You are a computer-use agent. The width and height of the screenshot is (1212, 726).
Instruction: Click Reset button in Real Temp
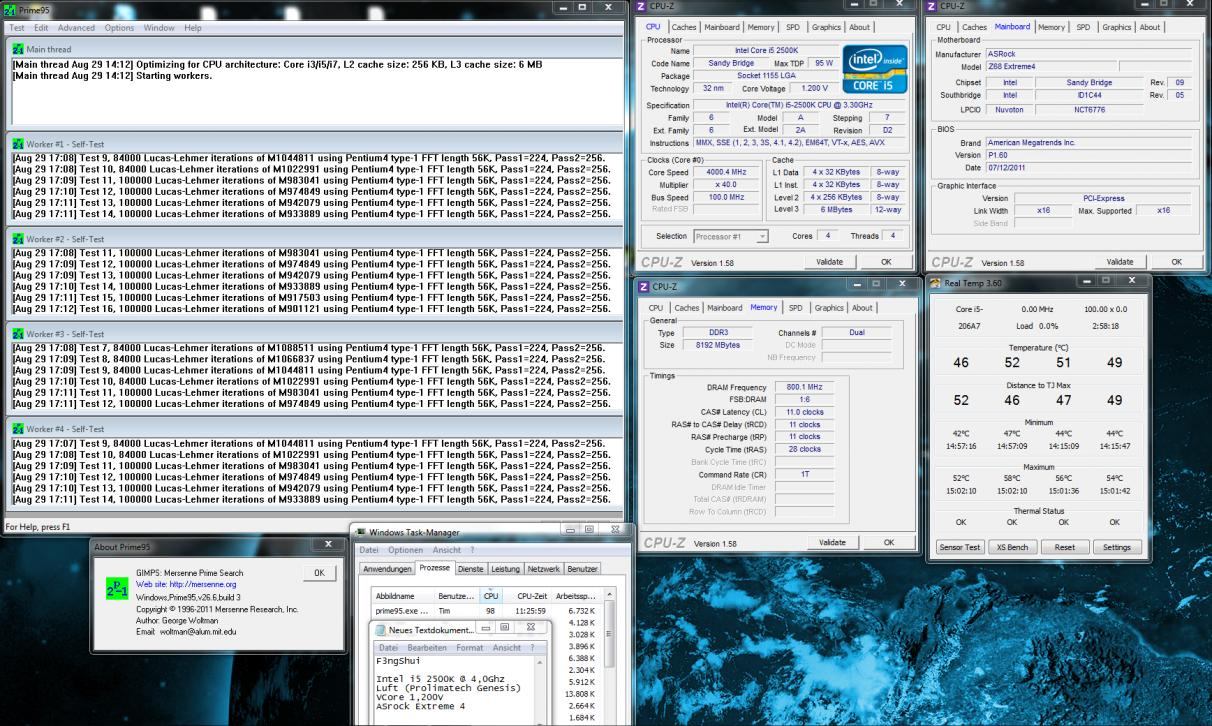coord(1064,547)
